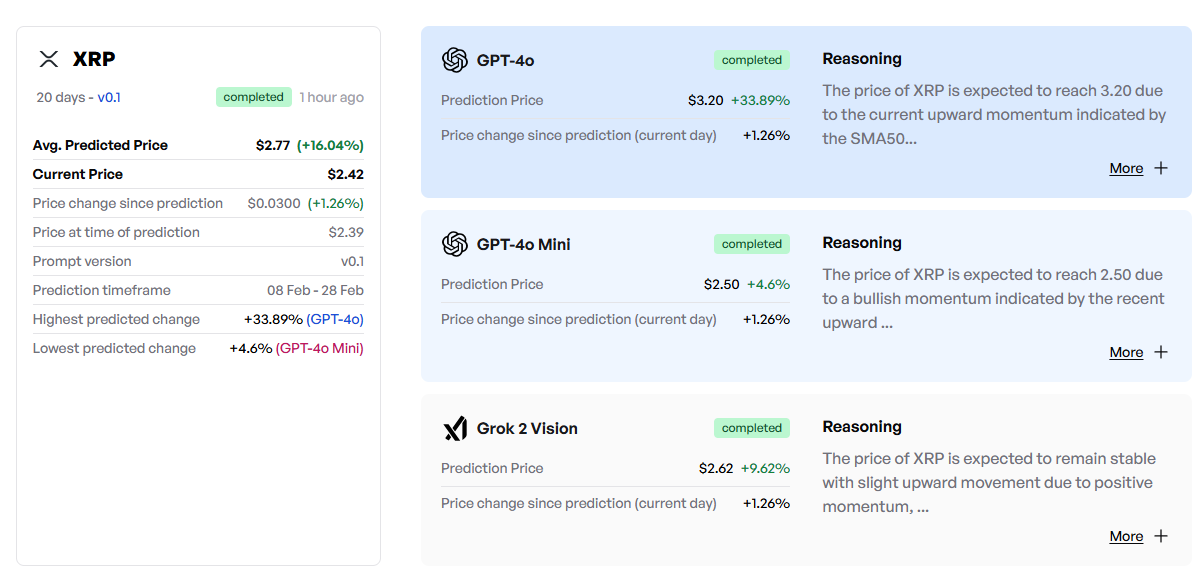This screenshot has width=1202, height=575.
Task: Select the Grok 2 Vision model title
Action: point(527,429)
